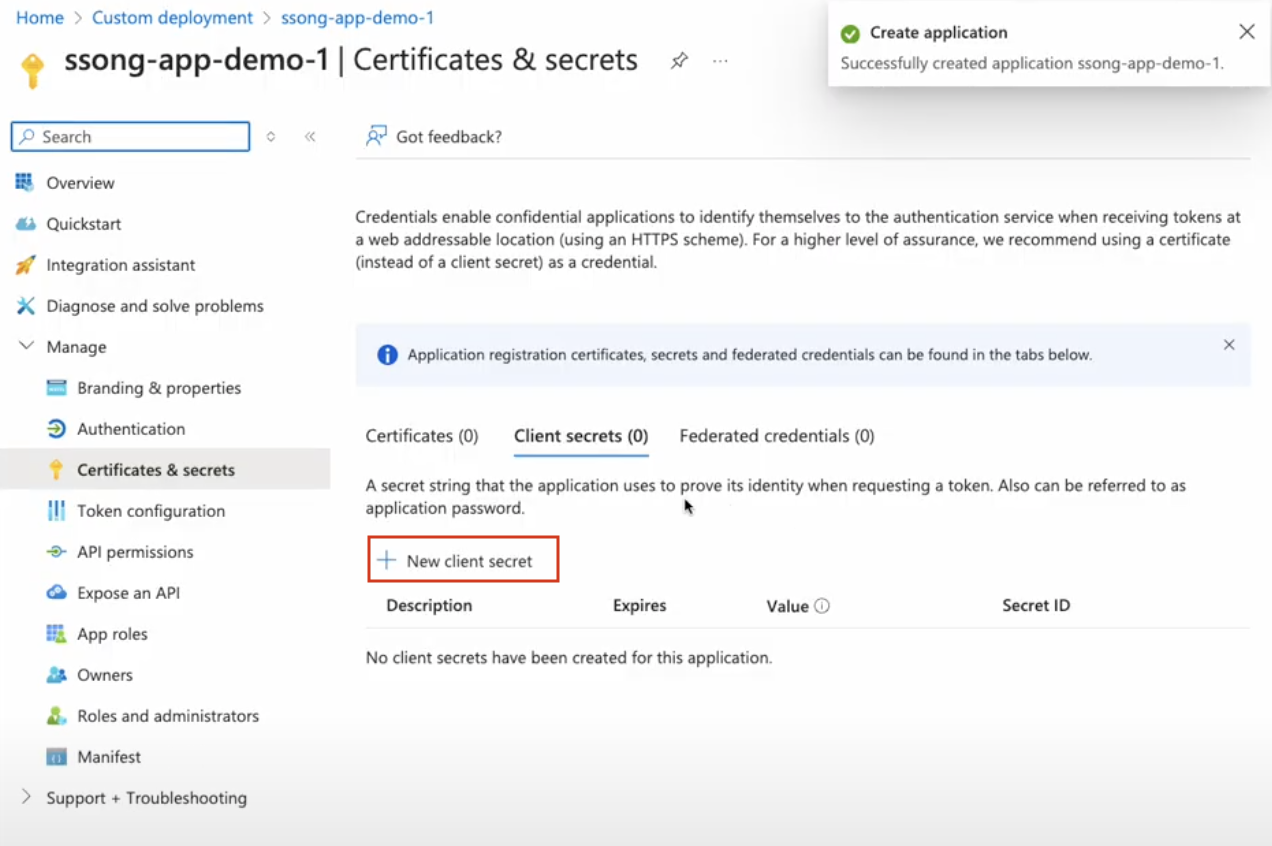Open the Federated credentials tab
This screenshot has height=846, width=1272.
point(776,436)
